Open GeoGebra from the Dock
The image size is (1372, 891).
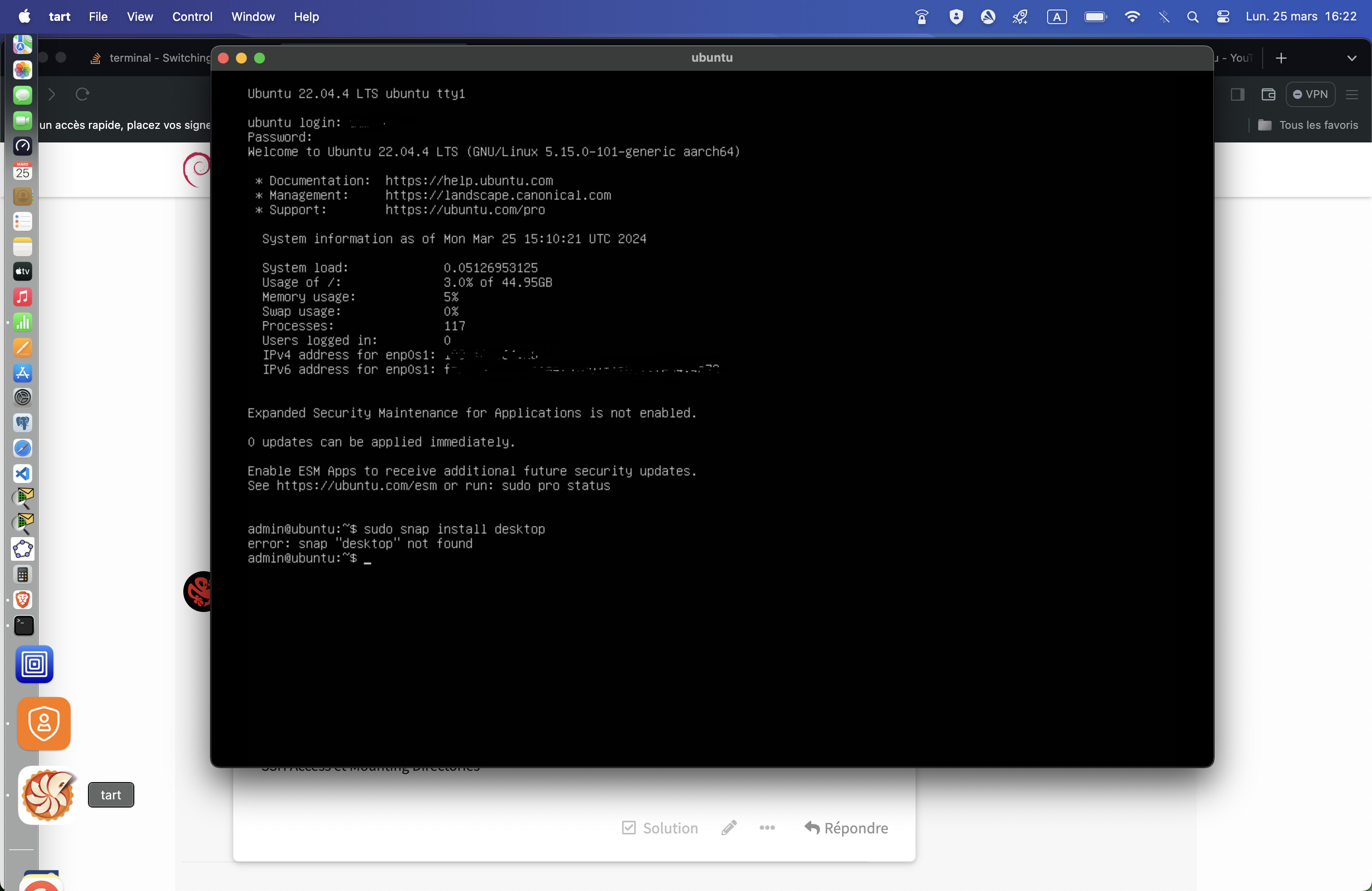[x=23, y=549]
